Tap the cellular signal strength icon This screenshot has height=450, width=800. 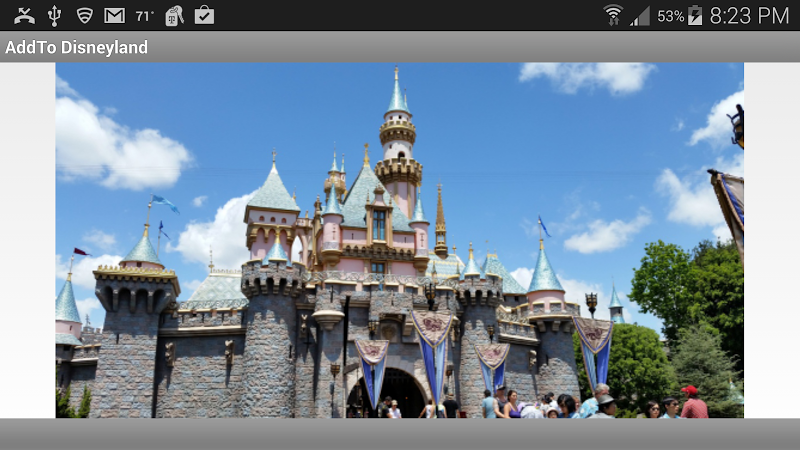click(x=639, y=16)
